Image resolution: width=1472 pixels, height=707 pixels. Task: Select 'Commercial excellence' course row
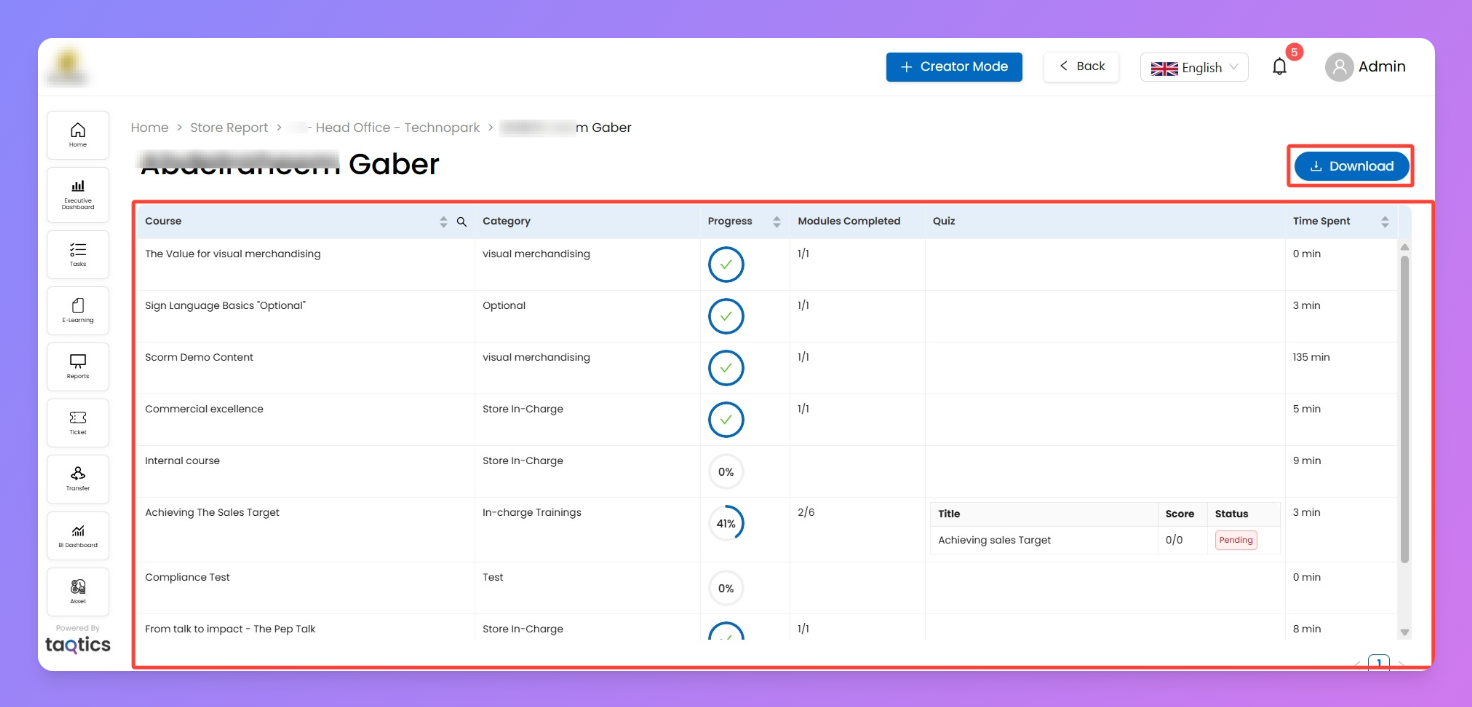click(x=204, y=409)
